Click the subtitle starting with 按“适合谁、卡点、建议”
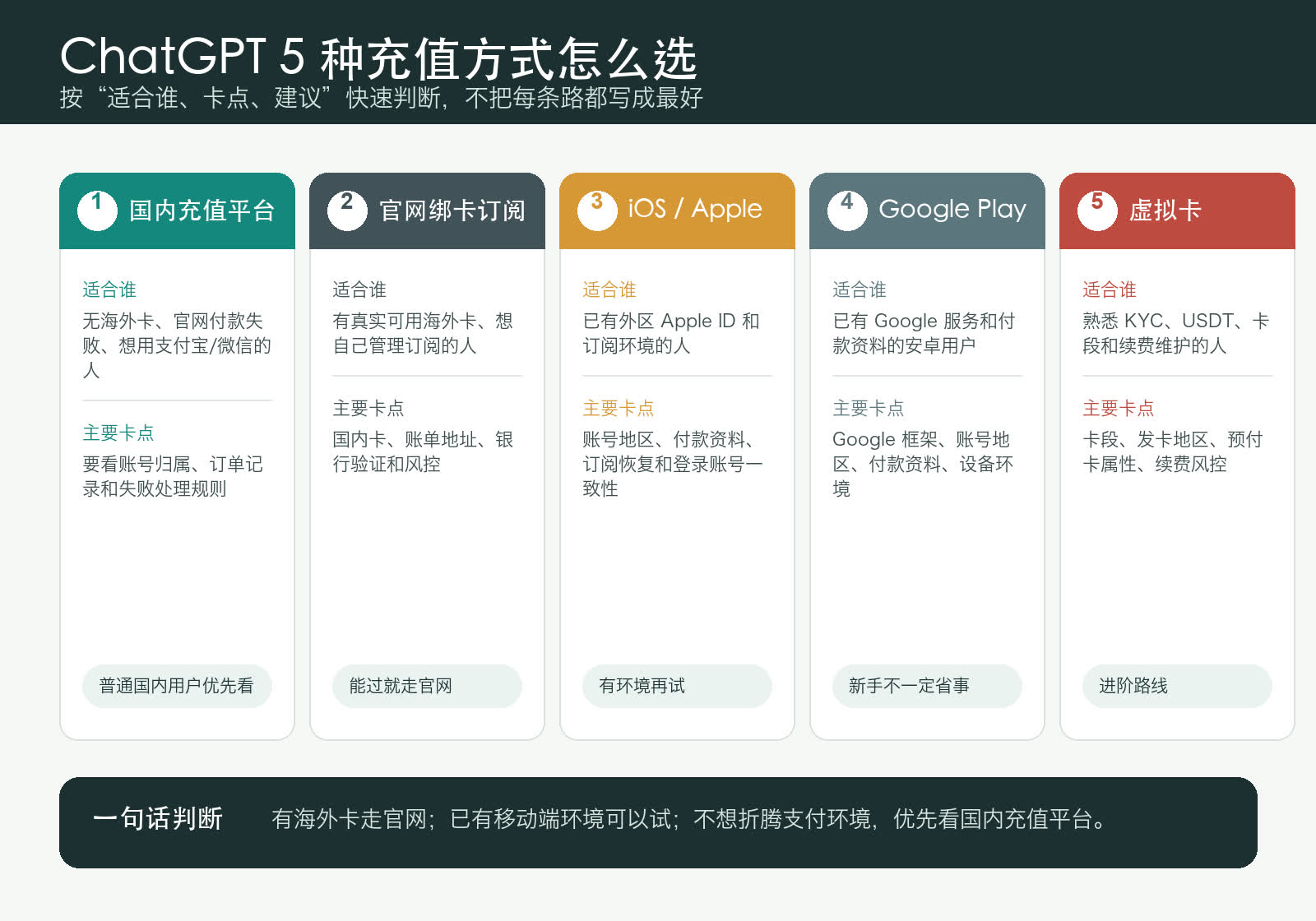Screen dimensions: 1316x921 (382, 98)
